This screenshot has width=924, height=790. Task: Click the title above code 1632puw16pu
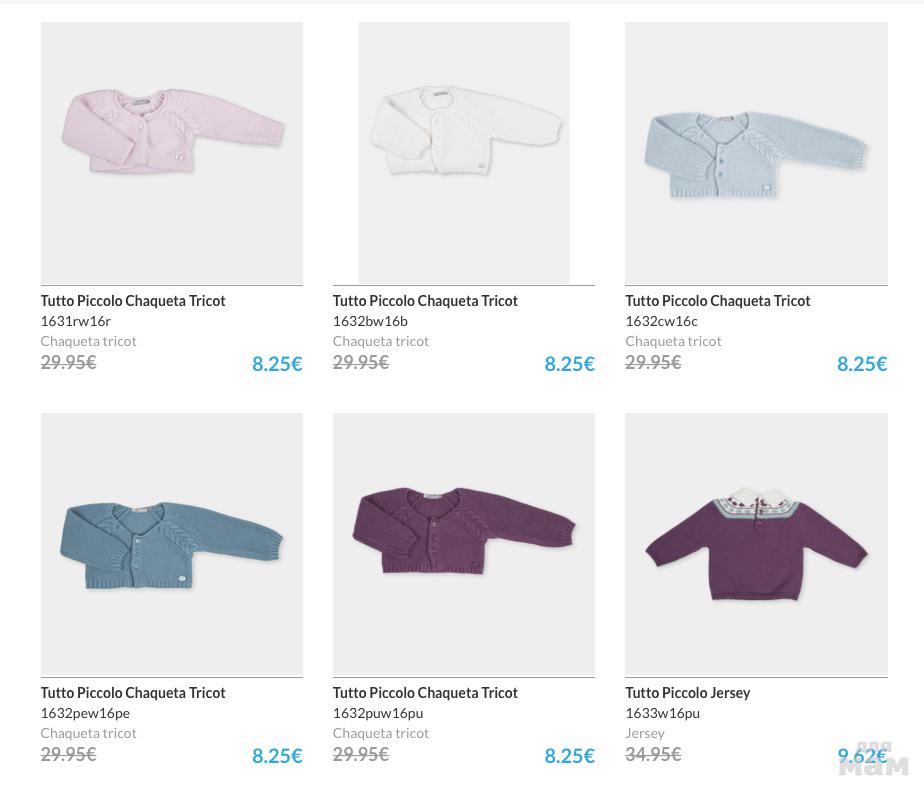pyautogui.click(x=425, y=692)
